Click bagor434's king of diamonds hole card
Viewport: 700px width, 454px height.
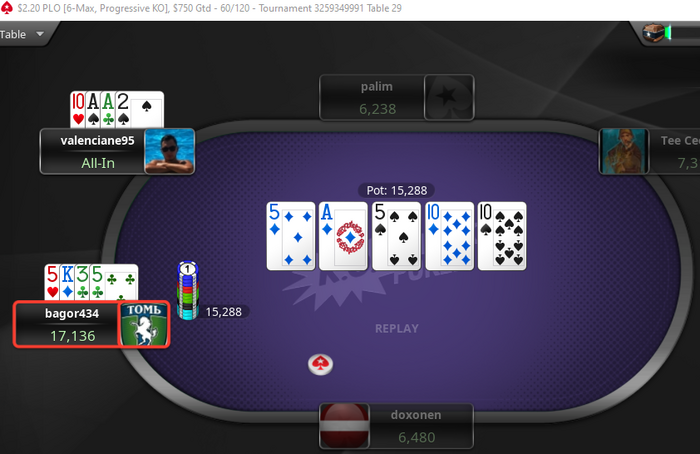pos(67,282)
